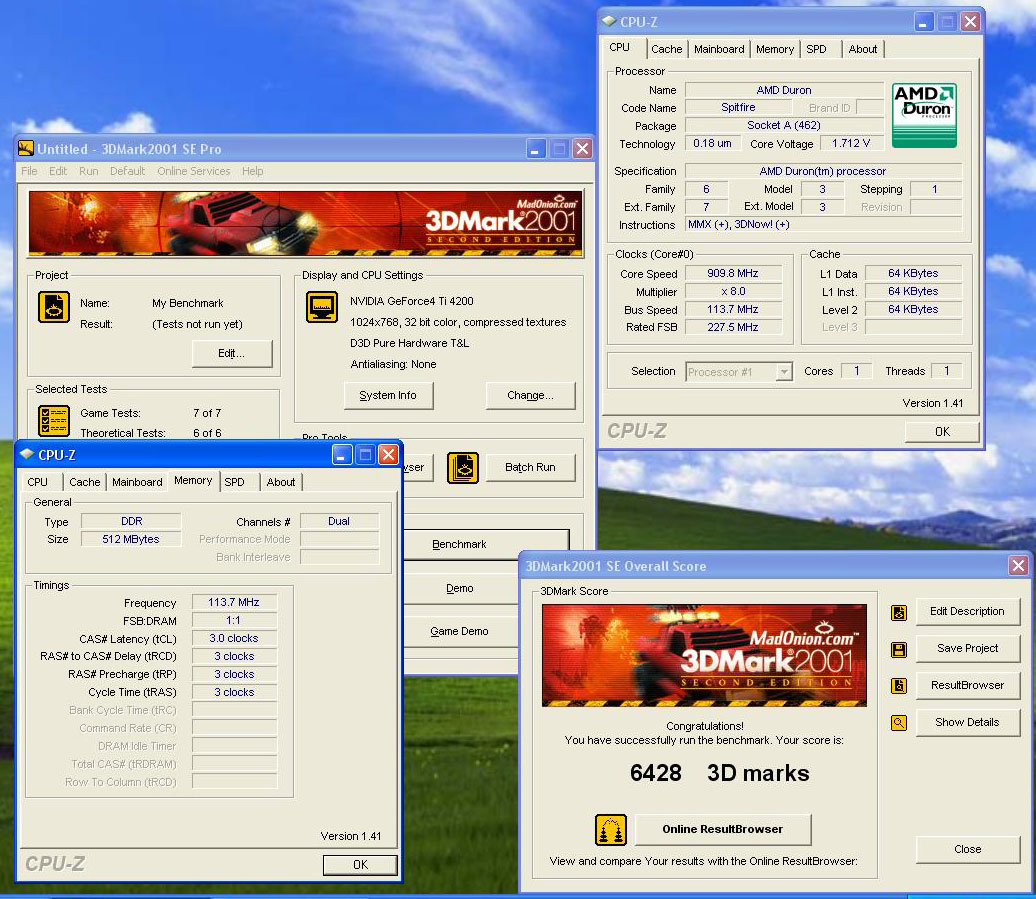Click the Online ResultBrowser trophy icon
The image size is (1036, 899).
coord(610,830)
